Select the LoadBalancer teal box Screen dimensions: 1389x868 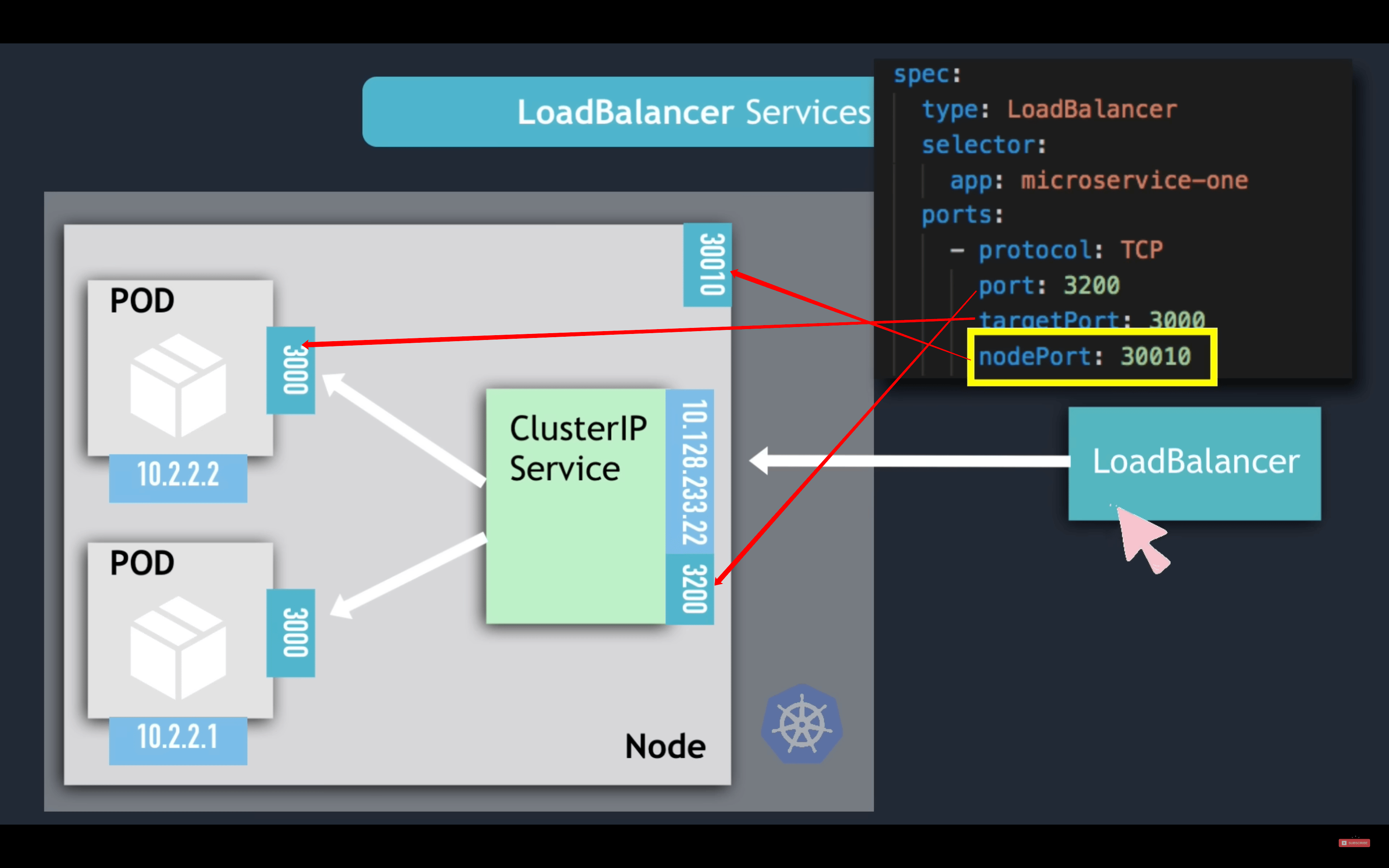(1194, 464)
